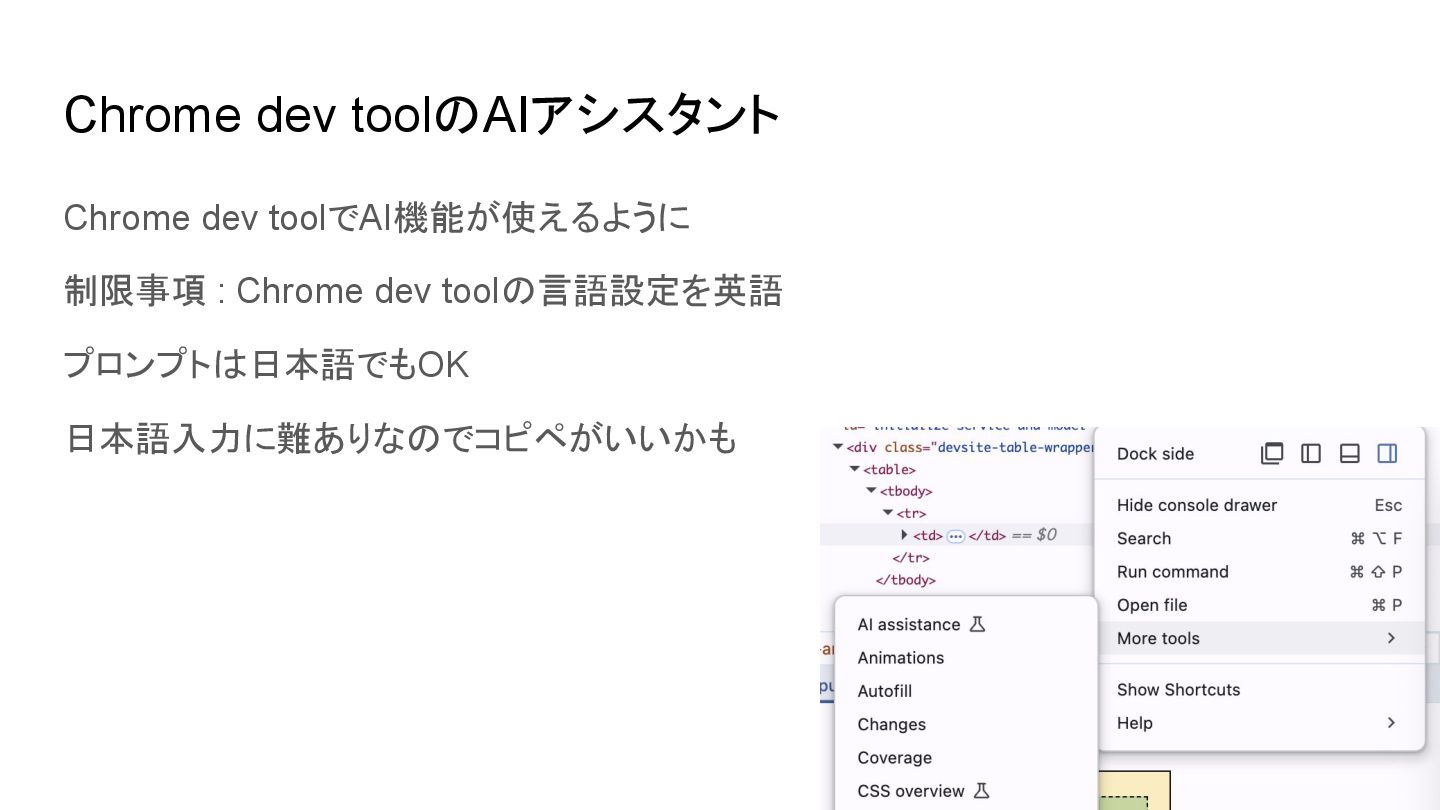Choose Run command menu item
The width and height of the screenshot is (1440, 810).
tap(1260, 572)
